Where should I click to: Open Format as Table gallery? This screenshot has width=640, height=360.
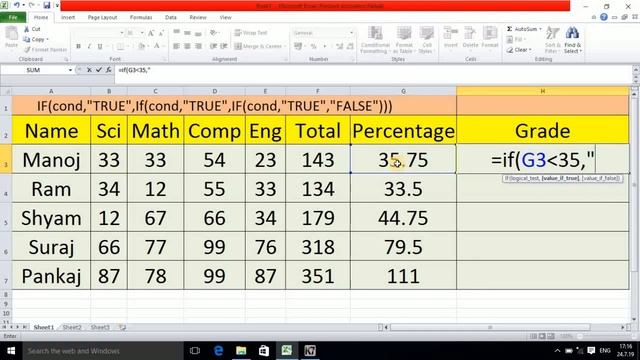(x=404, y=40)
